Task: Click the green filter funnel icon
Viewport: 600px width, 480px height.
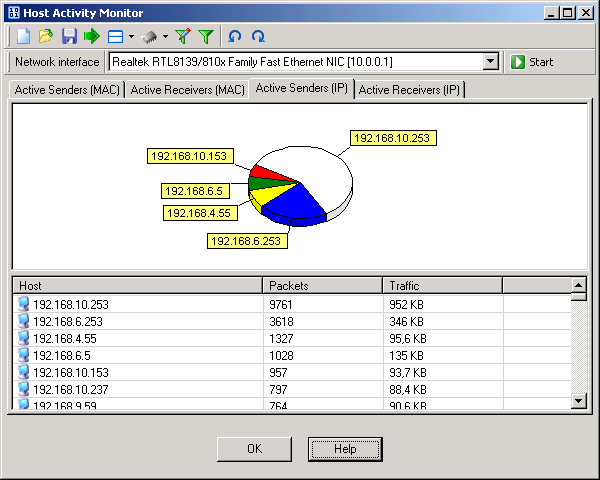Action: [x=205, y=37]
